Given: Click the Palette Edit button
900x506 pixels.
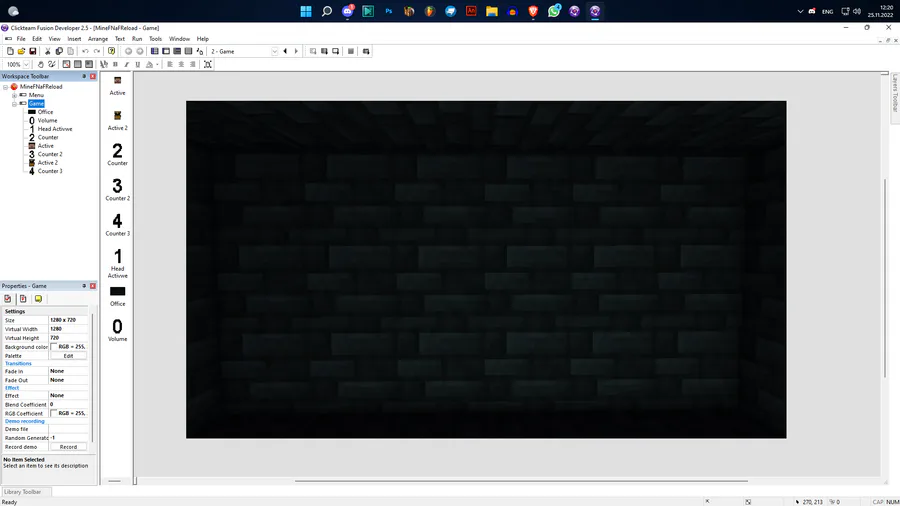Looking at the screenshot, I should click(68, 356).
